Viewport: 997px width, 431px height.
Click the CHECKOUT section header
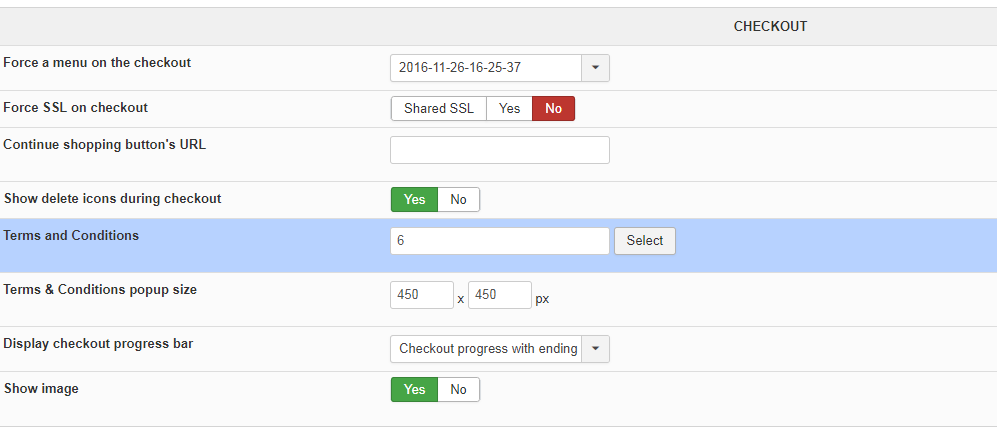click(x=770, y=27)
